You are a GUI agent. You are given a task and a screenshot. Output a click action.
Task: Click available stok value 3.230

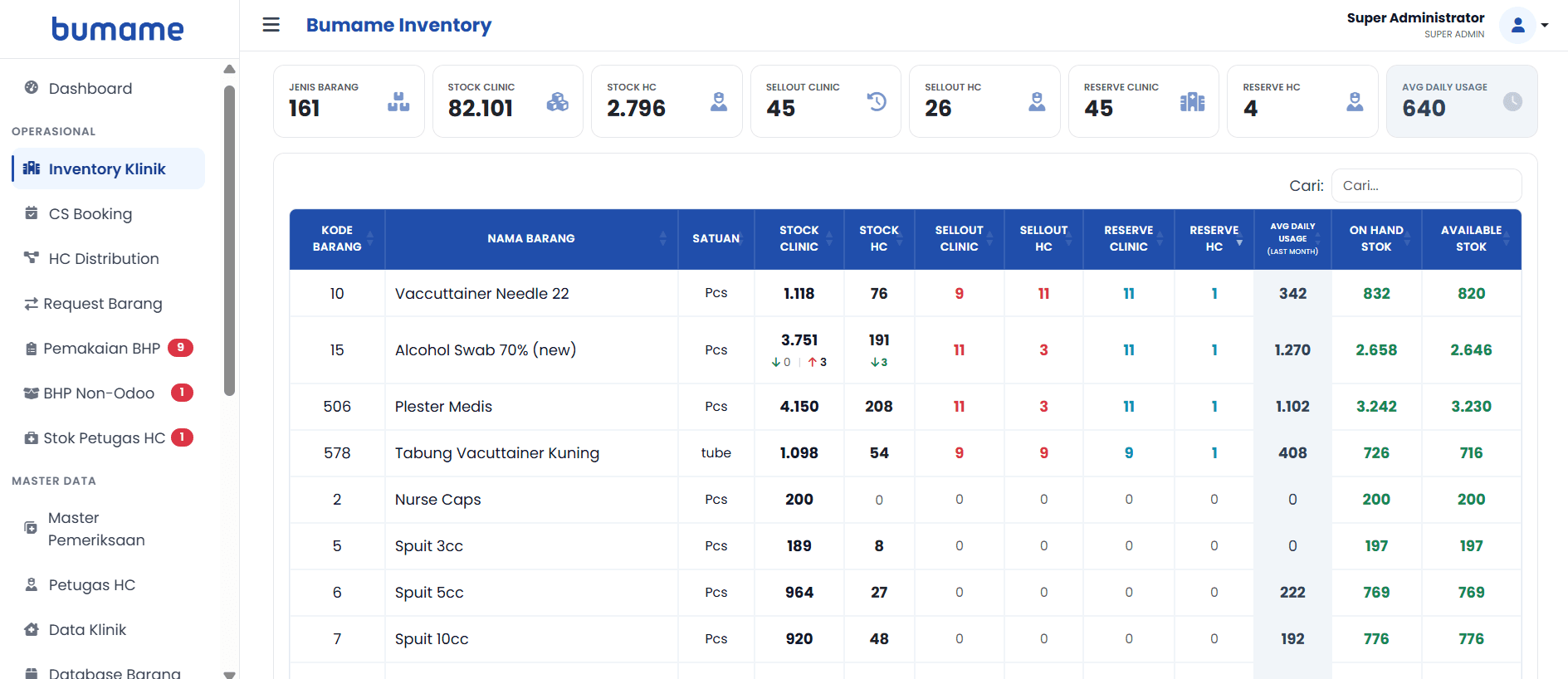coord(1471,407)
